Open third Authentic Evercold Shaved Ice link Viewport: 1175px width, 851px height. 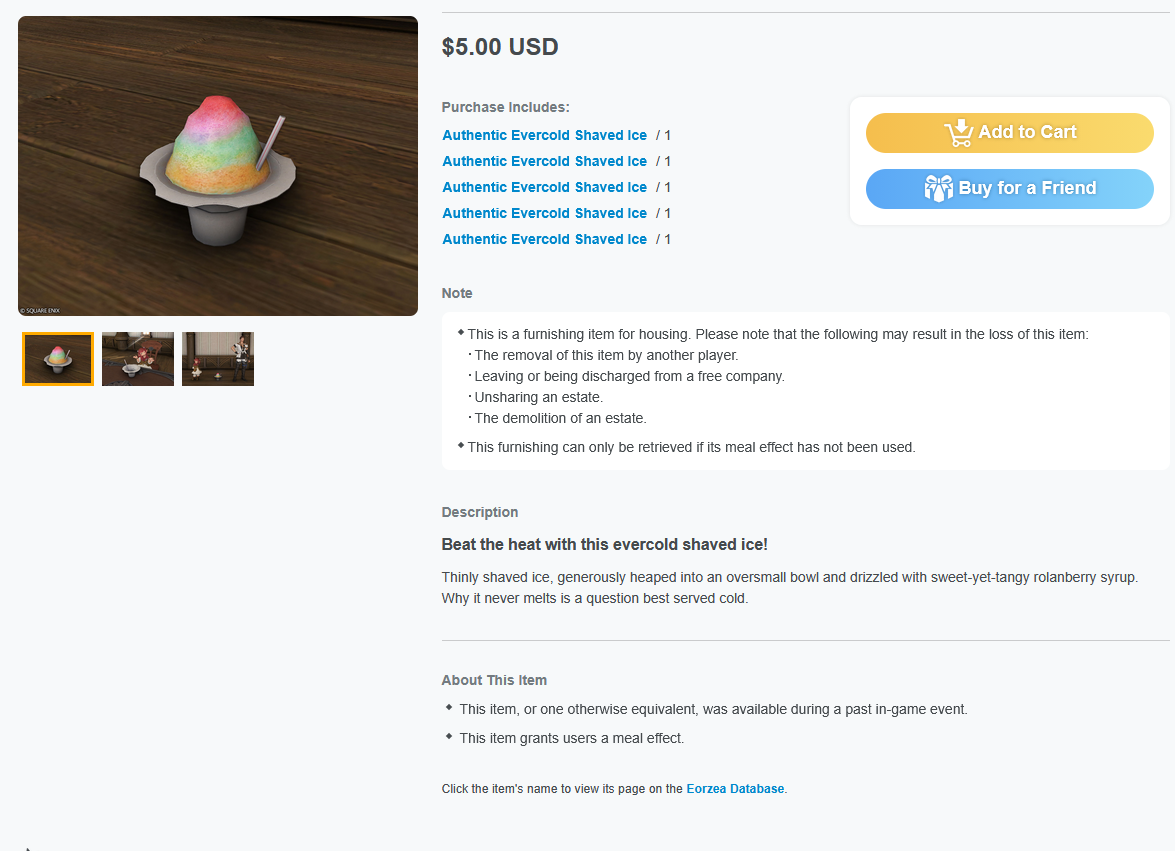544,187
